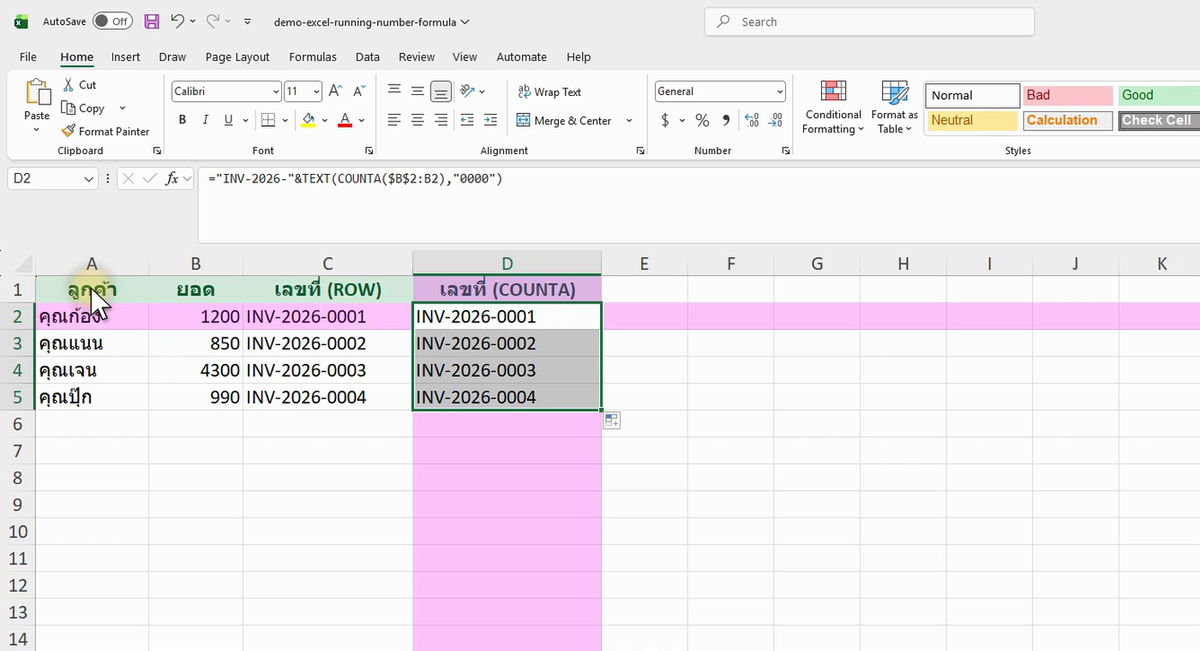Switch to the Page Layout tab
Screen dimensions: 1200x651
coord(237,57)
